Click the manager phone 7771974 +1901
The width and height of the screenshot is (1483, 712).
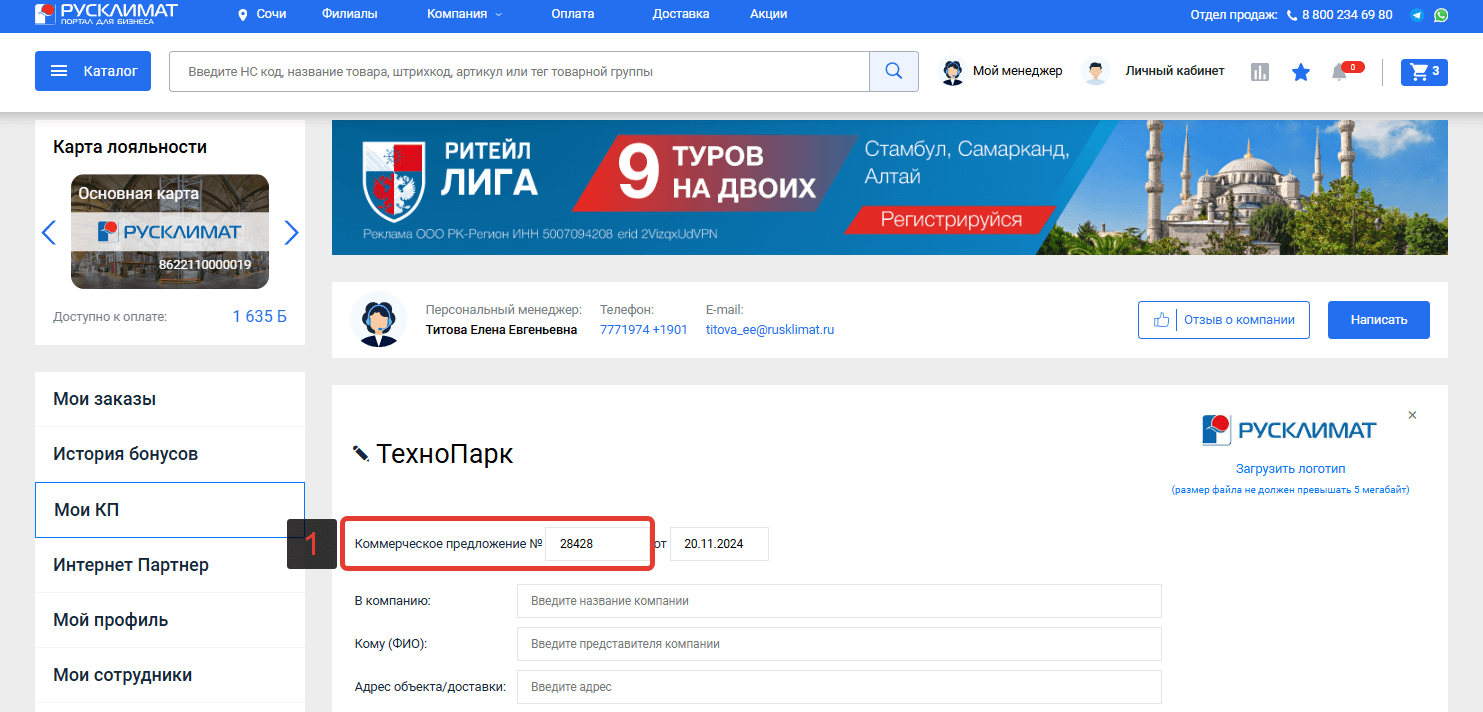click(644, 329)
